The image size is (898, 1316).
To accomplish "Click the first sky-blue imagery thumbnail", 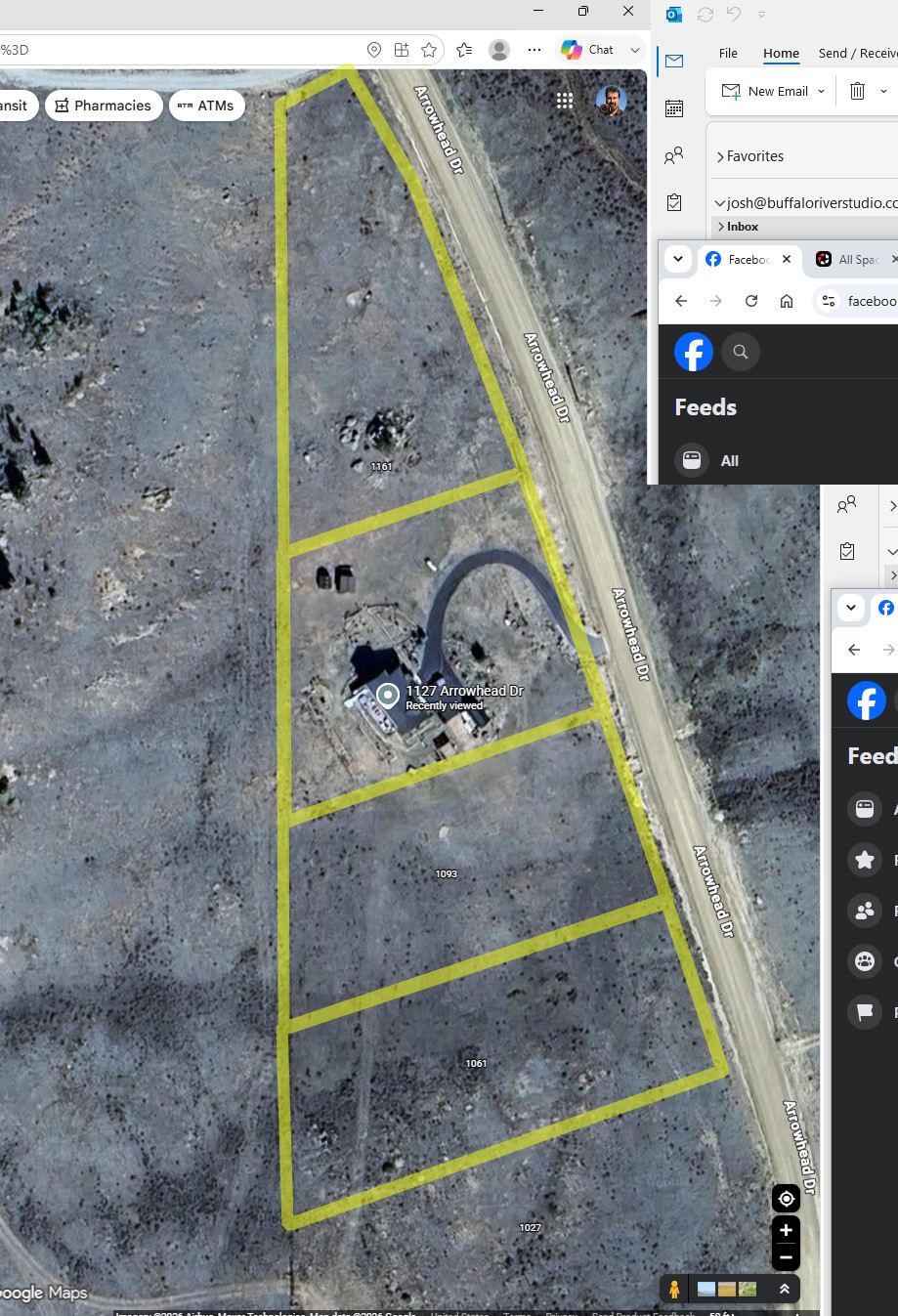I will 706,1290.
